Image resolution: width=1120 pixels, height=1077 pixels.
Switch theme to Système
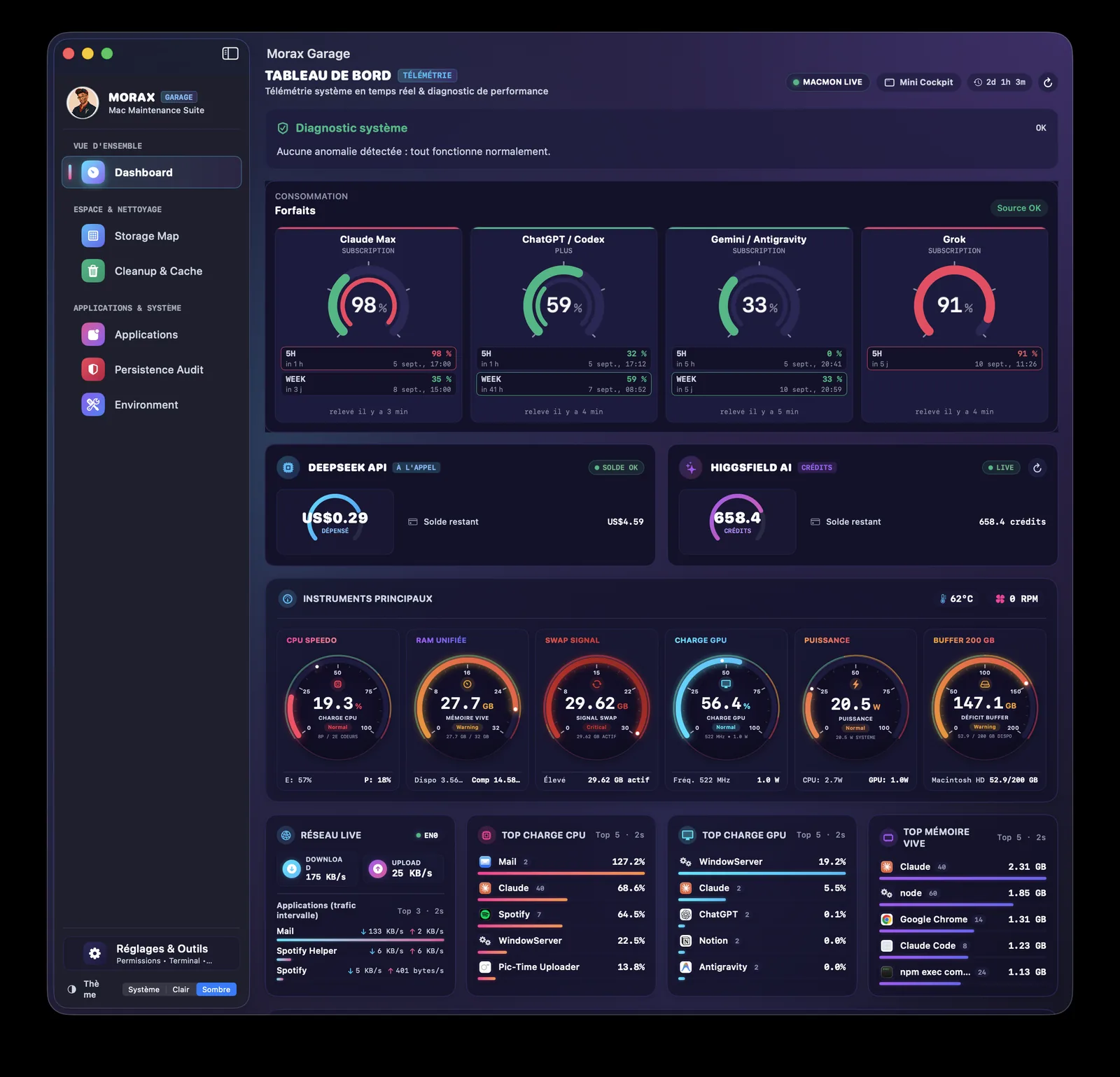click(143, 990)
